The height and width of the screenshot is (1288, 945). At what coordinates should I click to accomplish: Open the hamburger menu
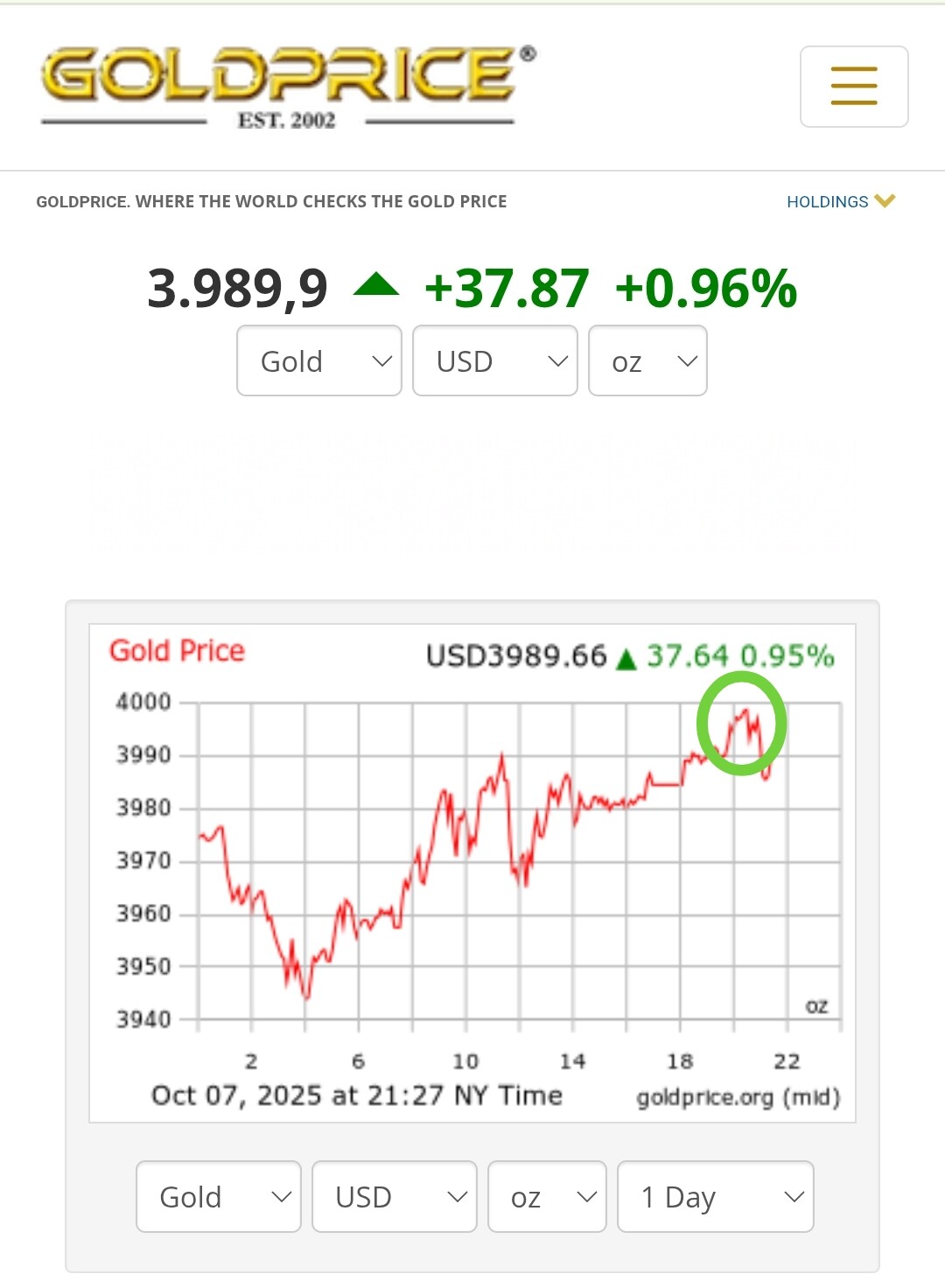coord(853,87)
